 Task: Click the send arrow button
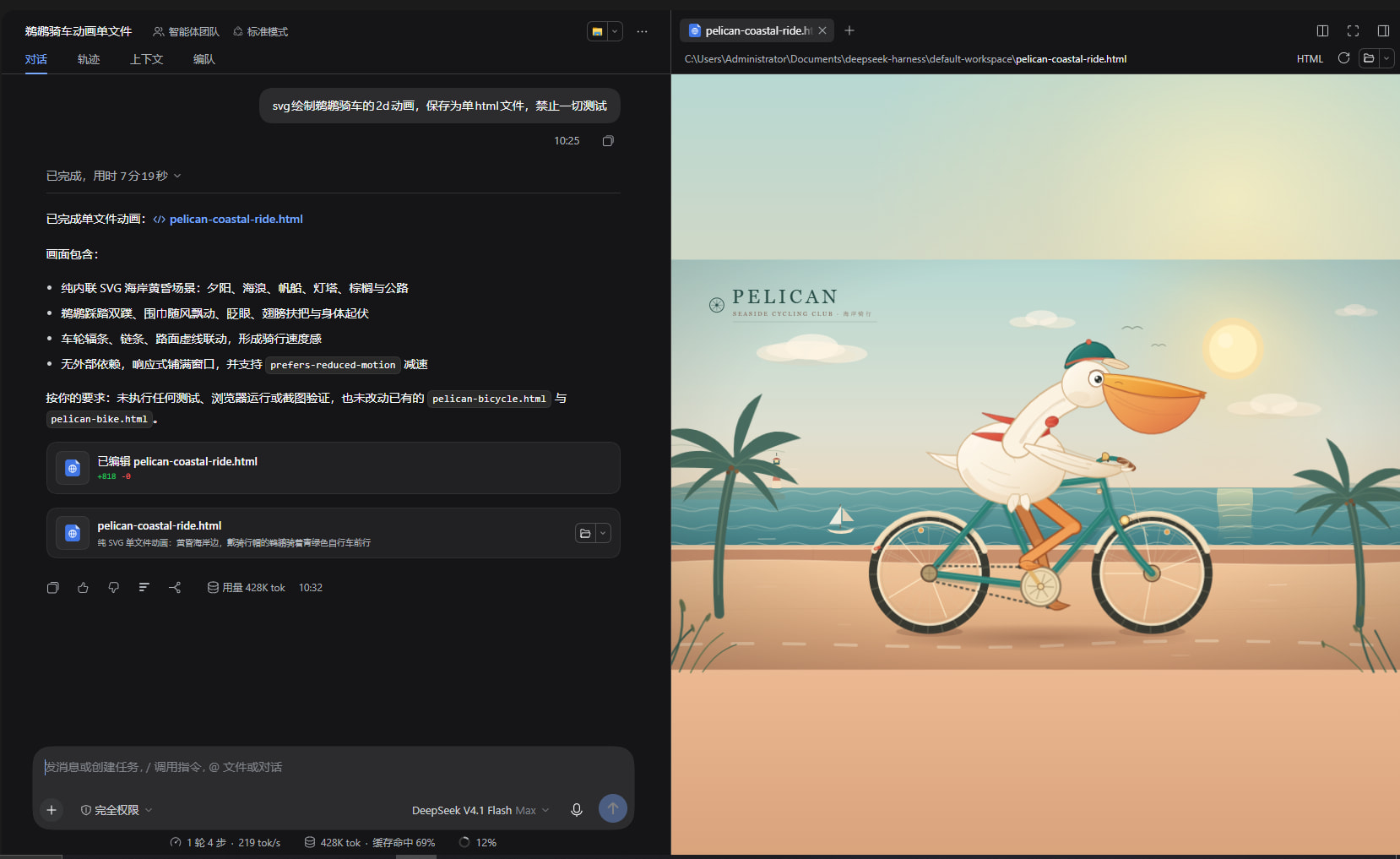pos(613,809)
